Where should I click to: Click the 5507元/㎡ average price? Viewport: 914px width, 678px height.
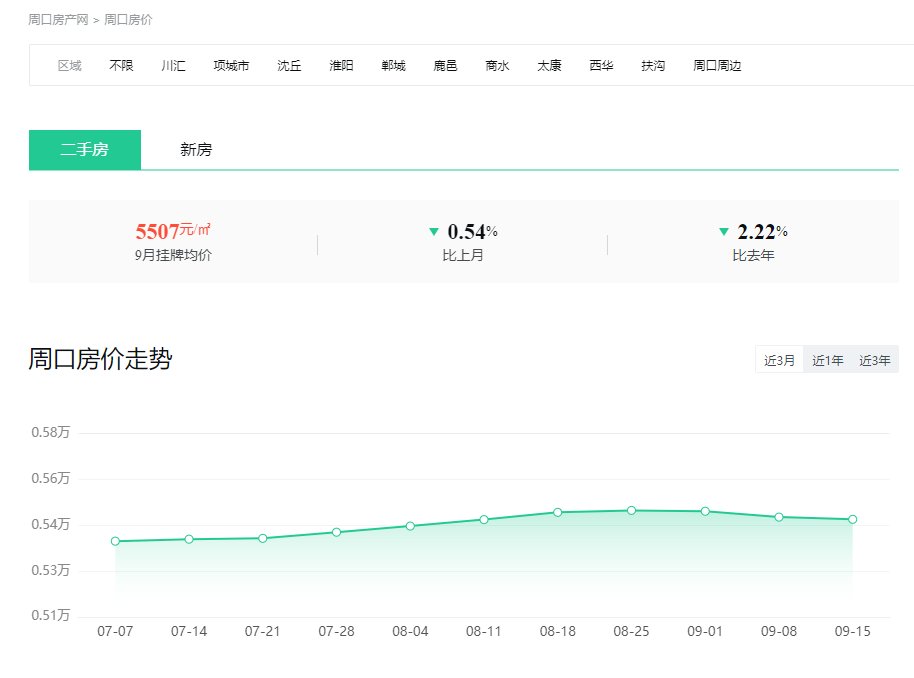[173, 231]
